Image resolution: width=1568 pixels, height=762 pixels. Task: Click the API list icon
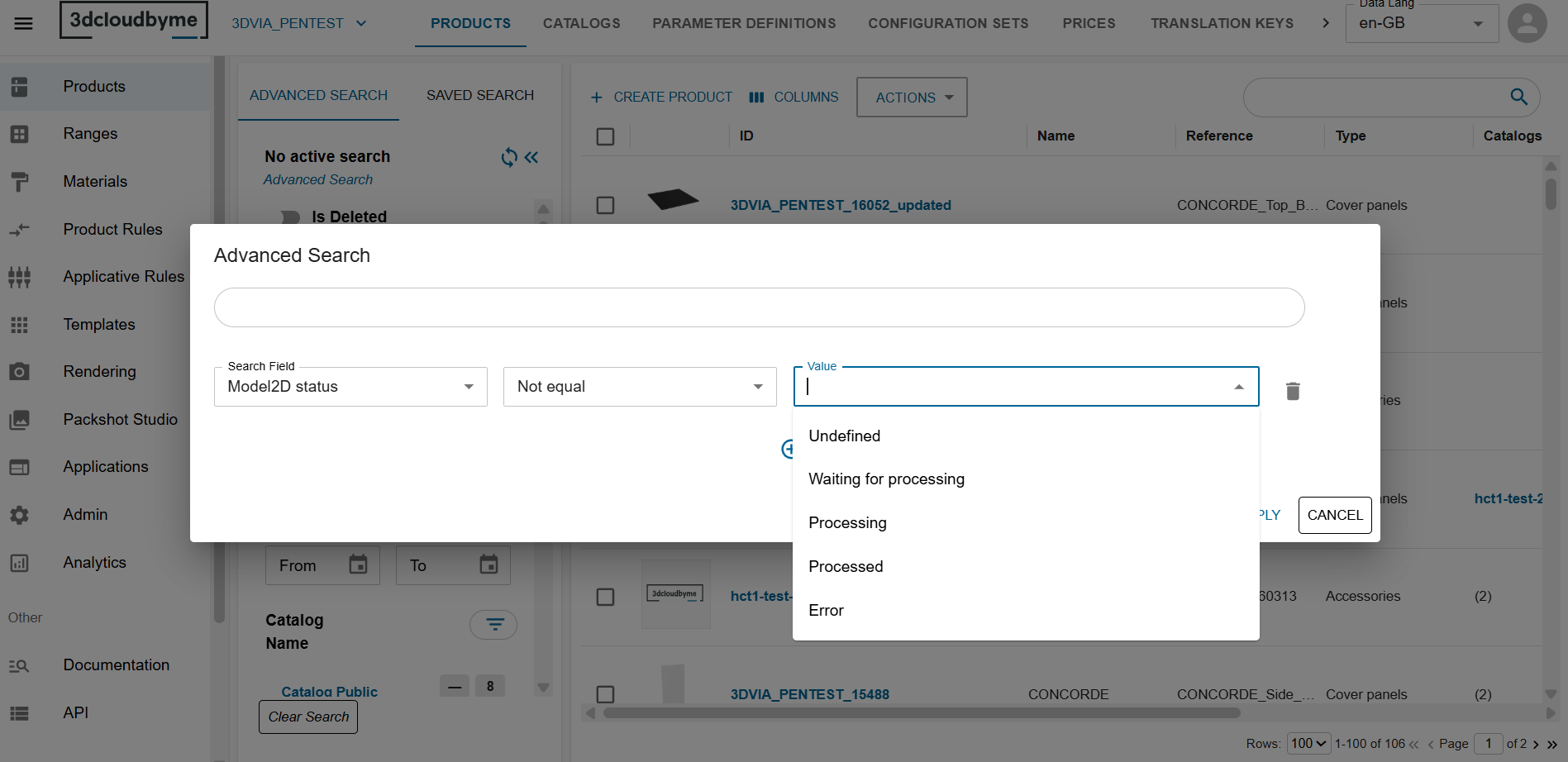pyautogui.click(x=19, y=713)
